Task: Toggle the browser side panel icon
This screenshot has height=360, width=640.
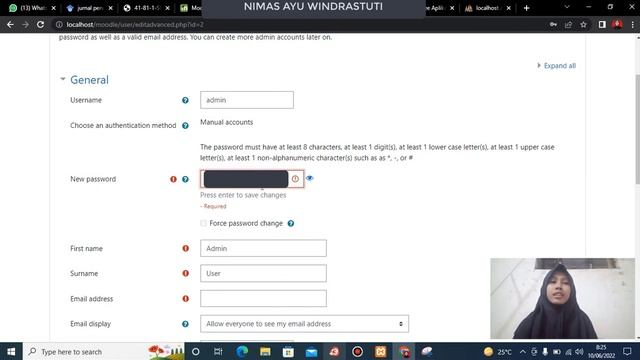Action: click(x=602, y=24)
